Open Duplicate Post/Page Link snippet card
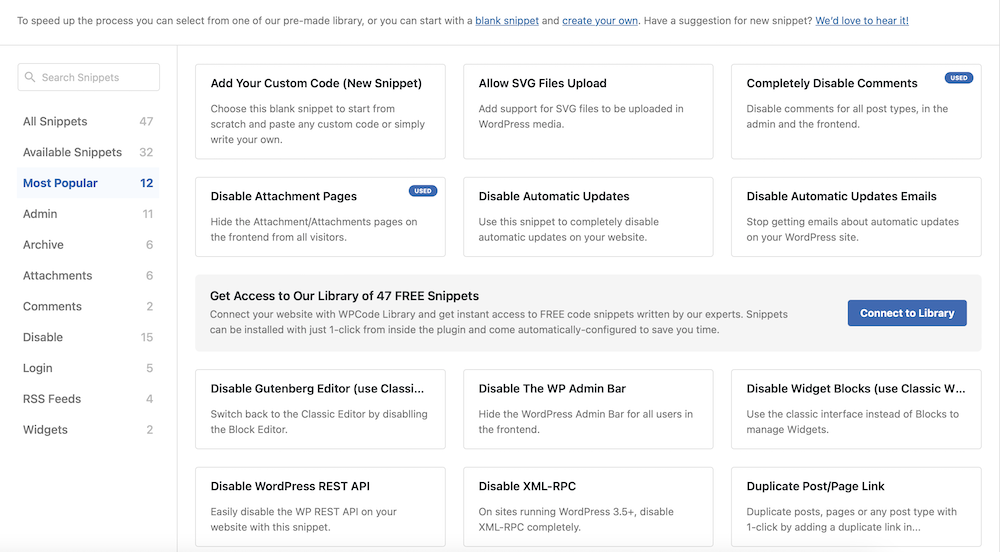This screenshot has width=1000, height=552. tap(856, 507)
